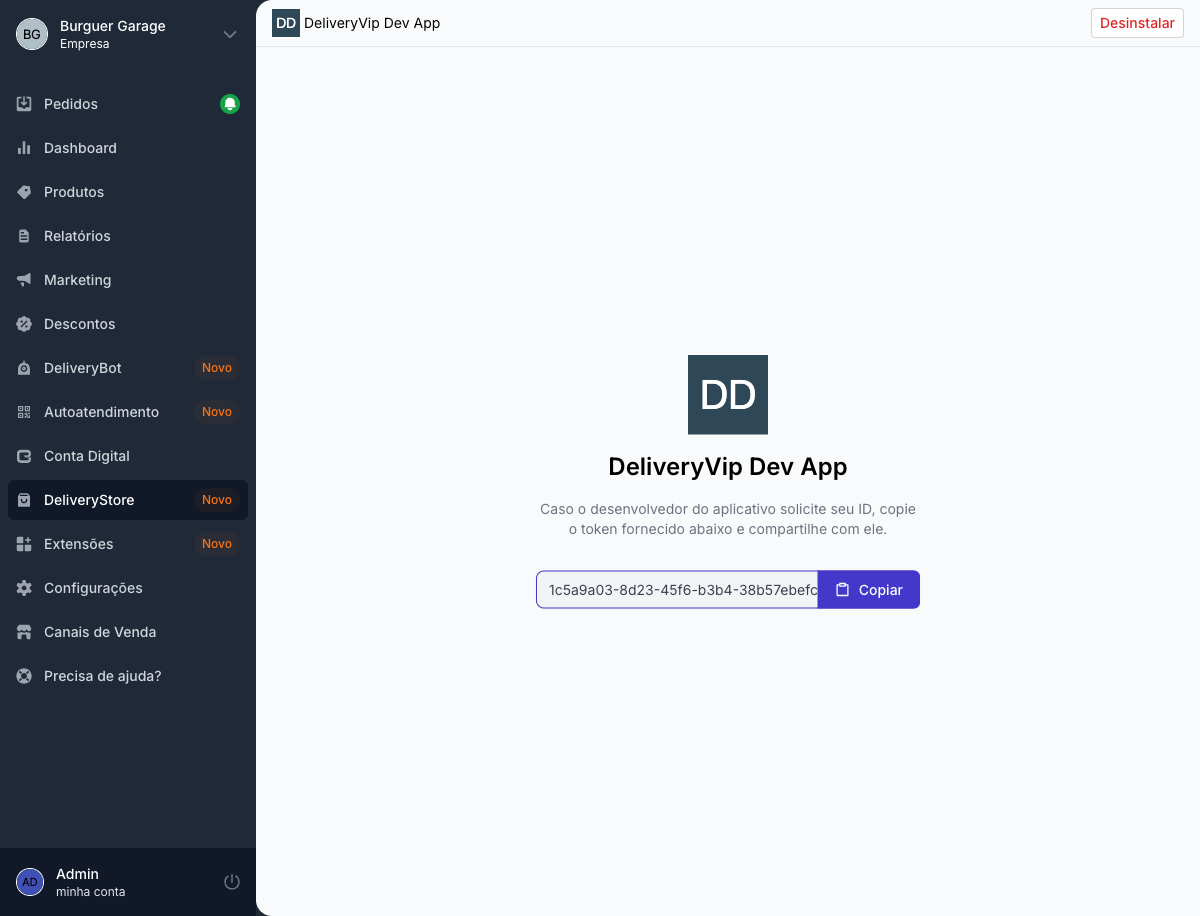The width and height of the screenshot is (1200, 916).
Task: Click the Pedidos inbox icon
Action: tap(24, 104)
